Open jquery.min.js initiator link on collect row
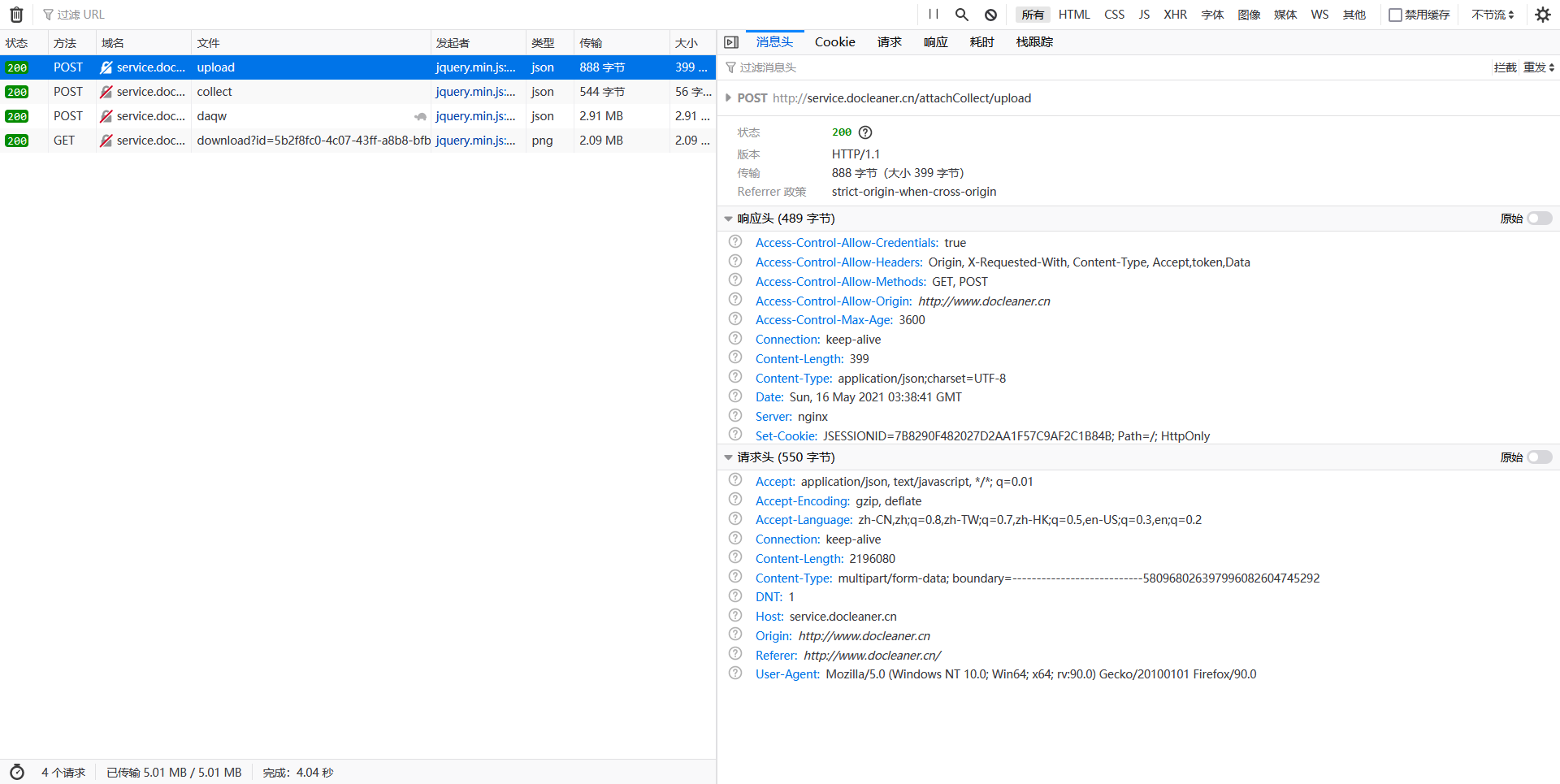 [475, 92]
